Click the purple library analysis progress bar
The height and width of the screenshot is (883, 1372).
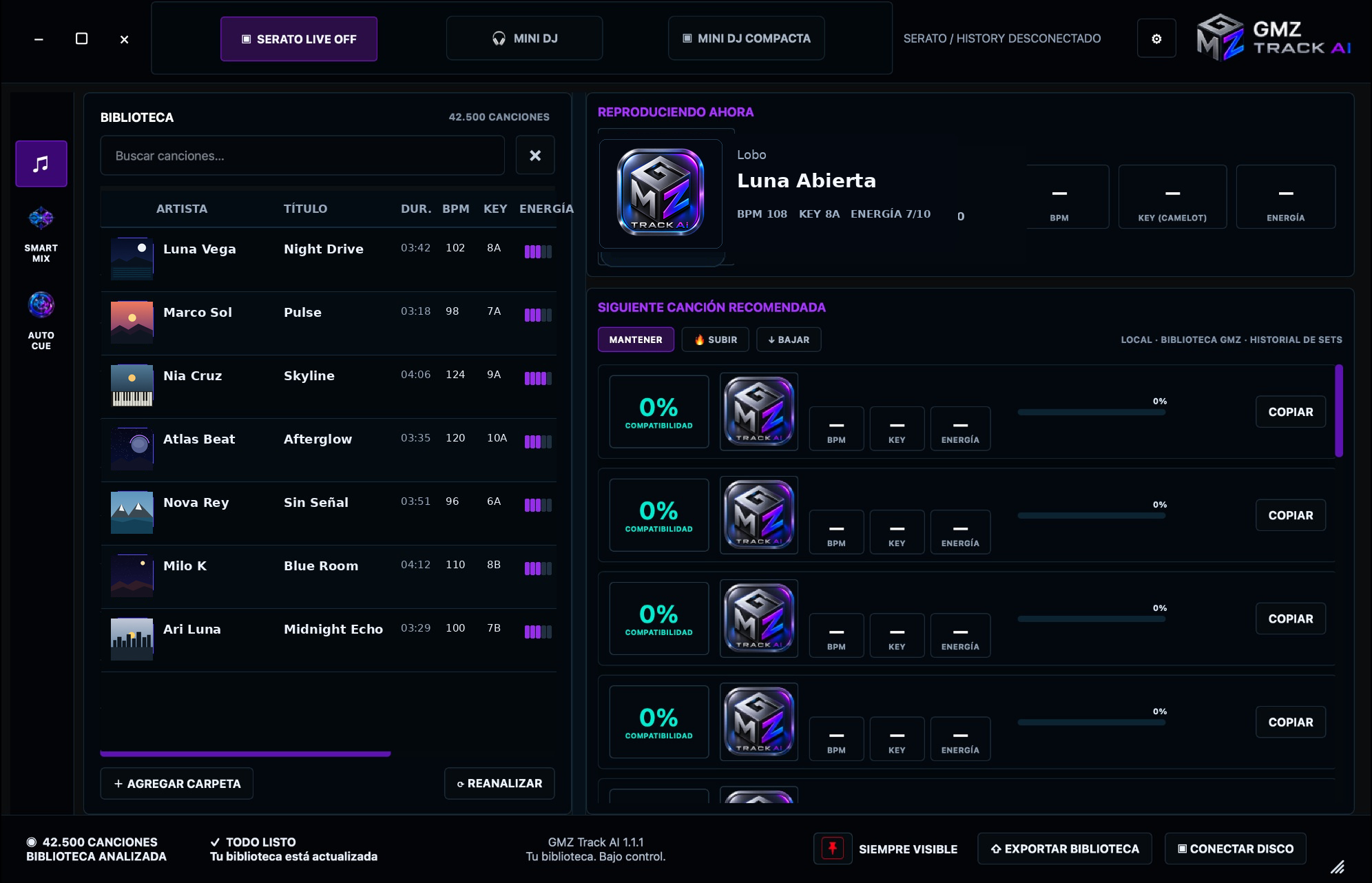pos(246,754)
